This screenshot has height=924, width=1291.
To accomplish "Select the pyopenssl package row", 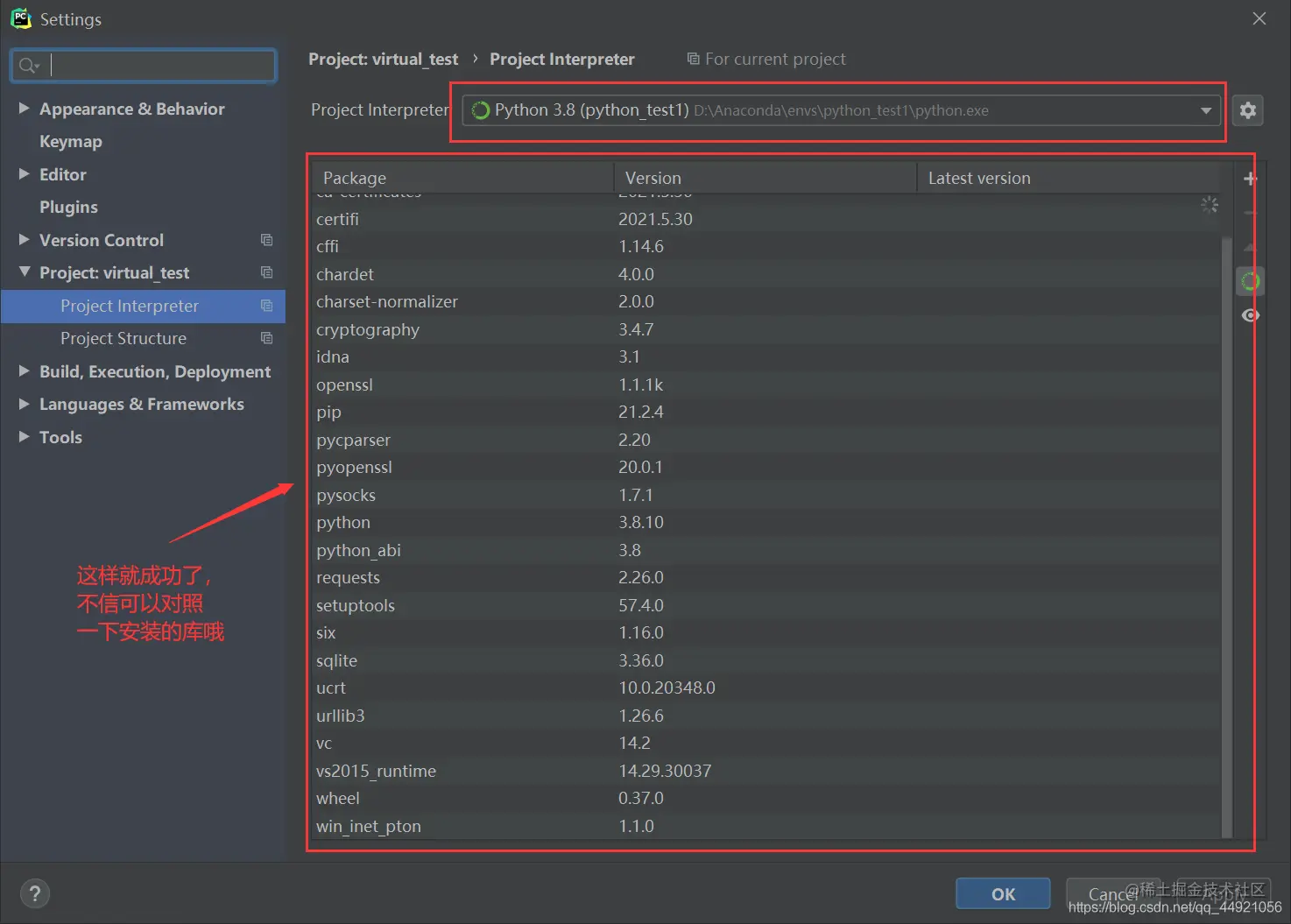I will click(x=767, y=467).
